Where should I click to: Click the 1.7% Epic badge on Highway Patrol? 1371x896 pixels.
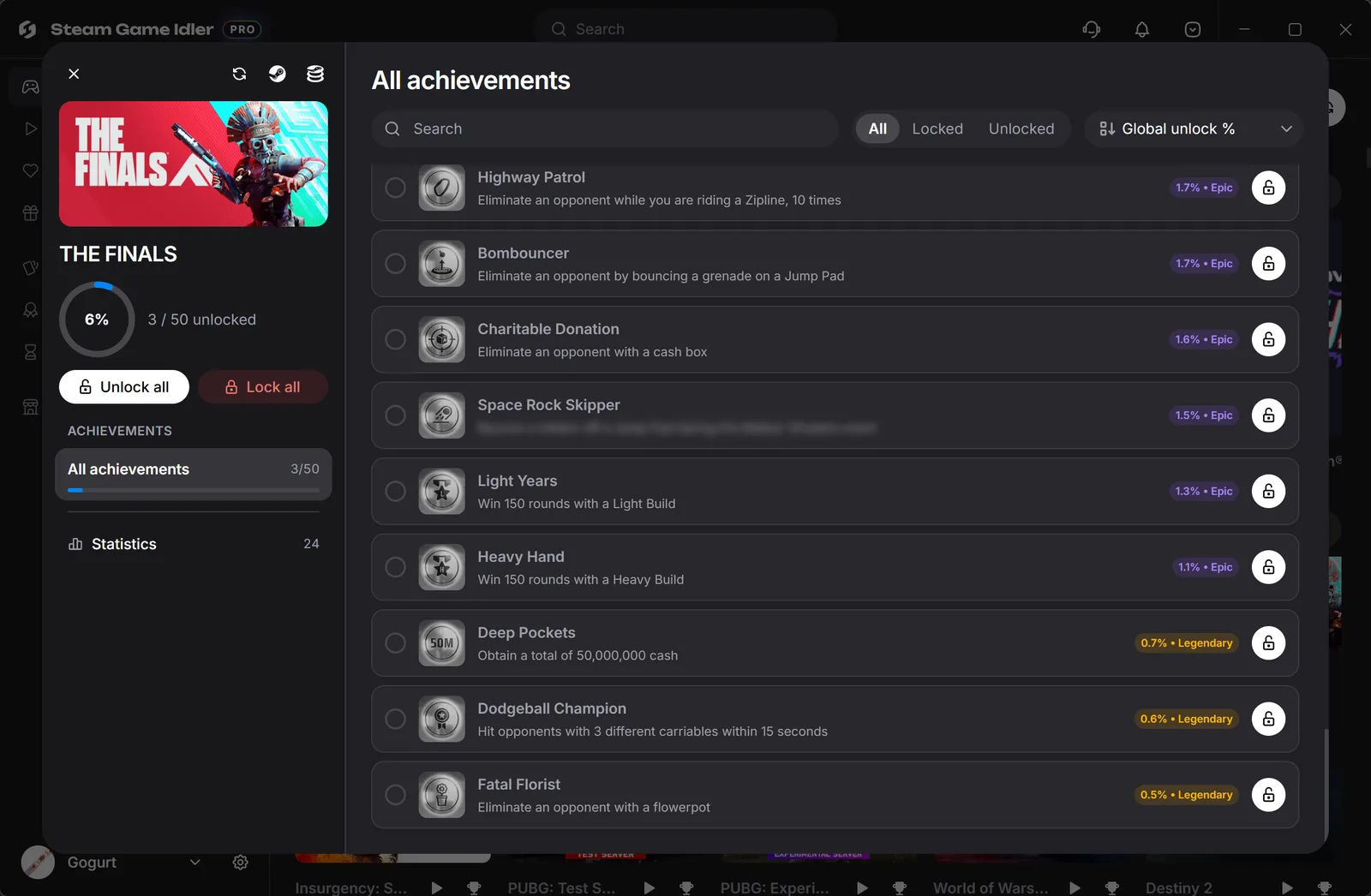1204,188
